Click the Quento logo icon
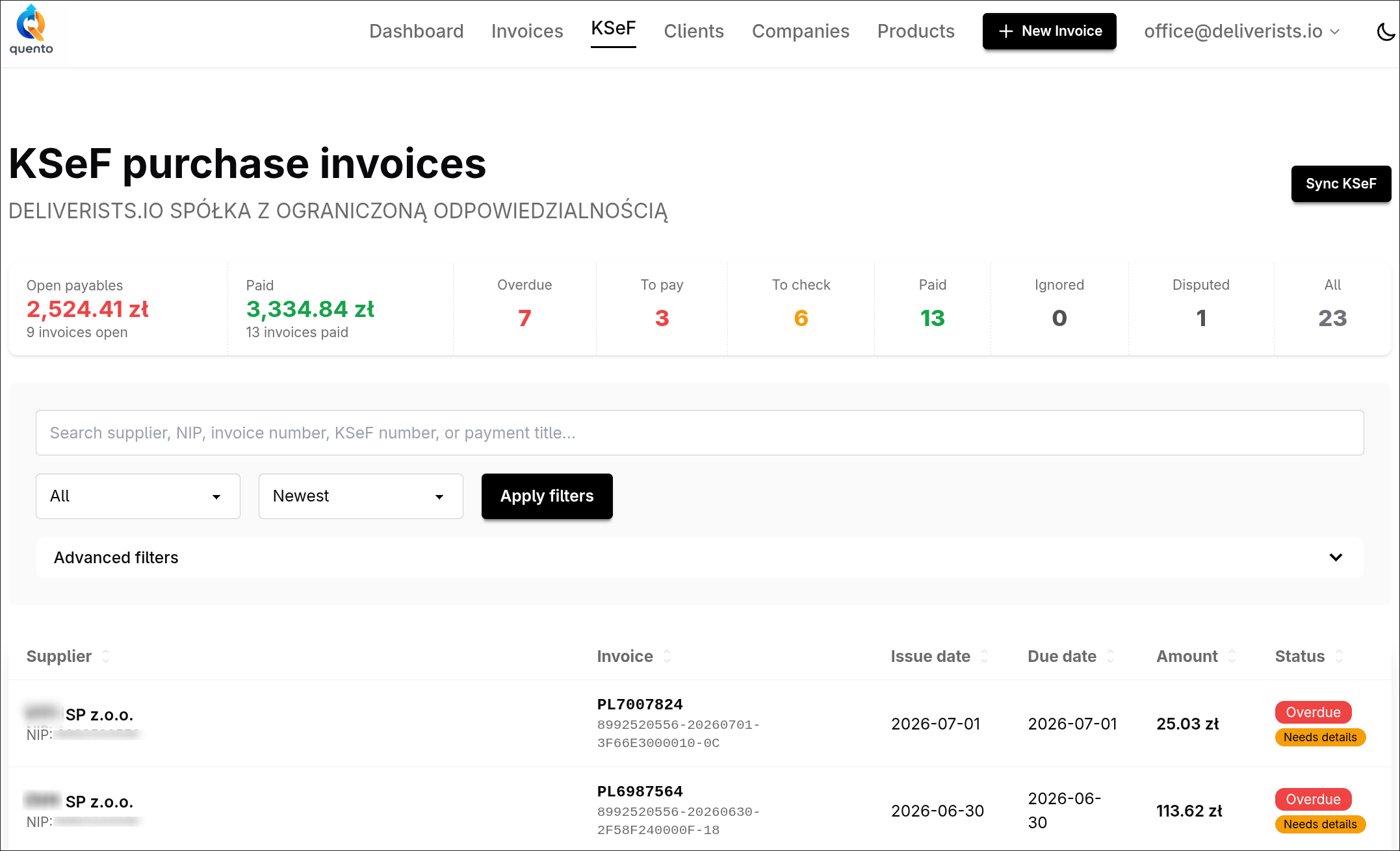 [31, 30]
